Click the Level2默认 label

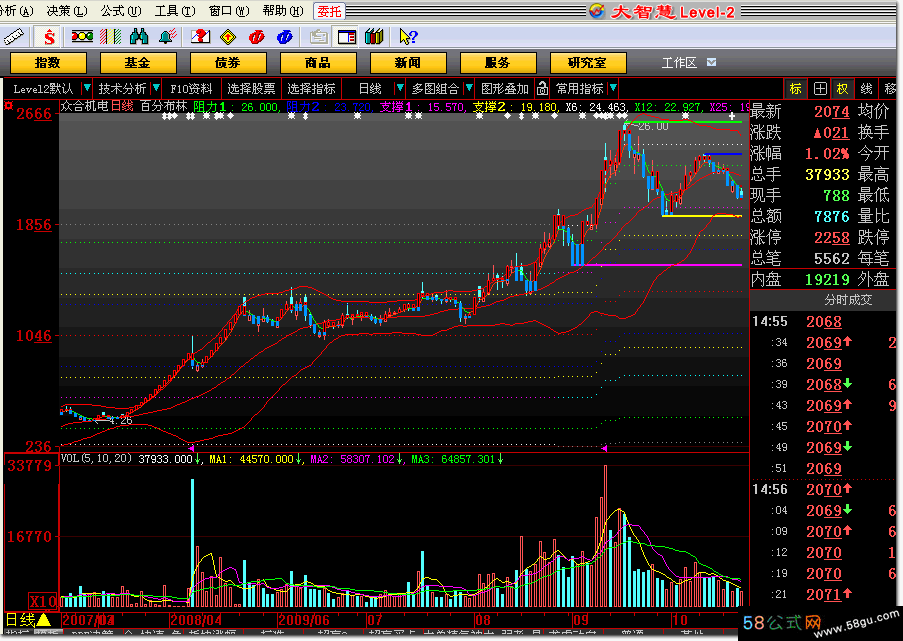pos(43,89)
